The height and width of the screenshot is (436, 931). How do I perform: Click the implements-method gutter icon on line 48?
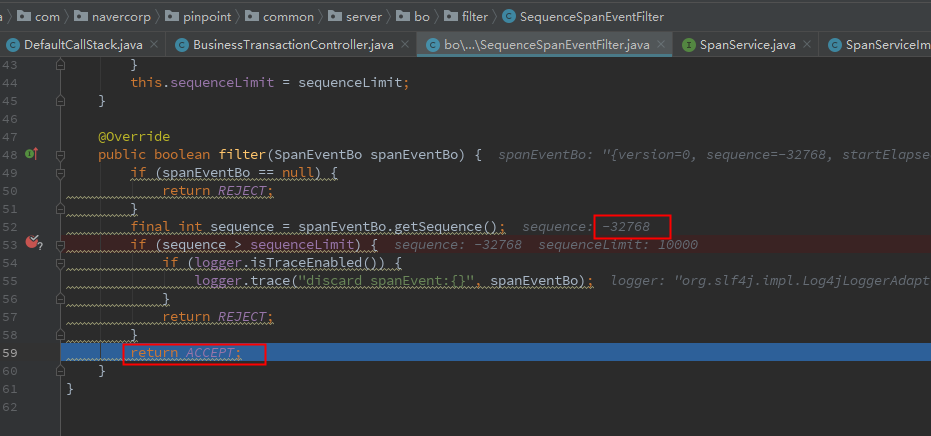(31, 154)
